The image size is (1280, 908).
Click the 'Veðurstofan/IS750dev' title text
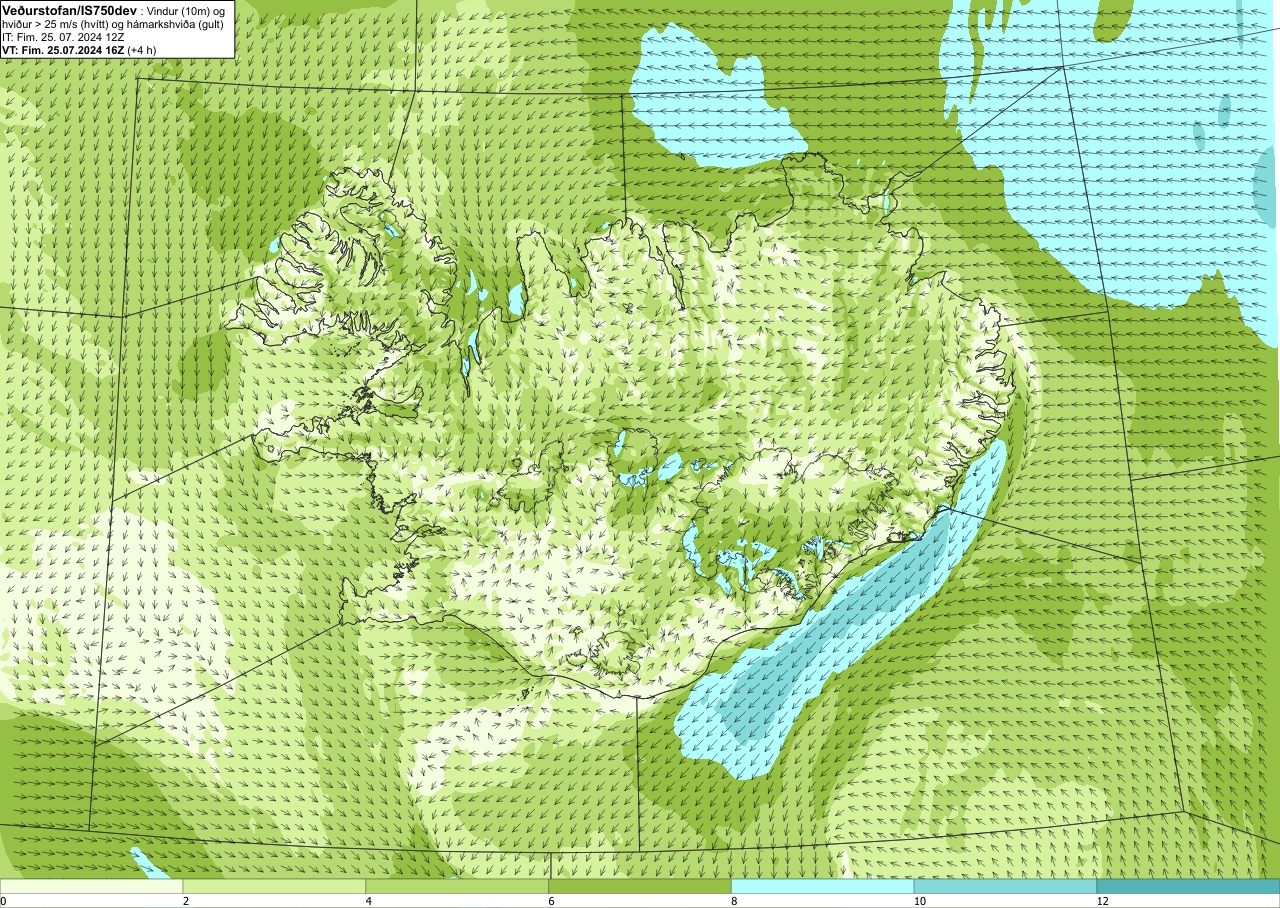(69, 10)
